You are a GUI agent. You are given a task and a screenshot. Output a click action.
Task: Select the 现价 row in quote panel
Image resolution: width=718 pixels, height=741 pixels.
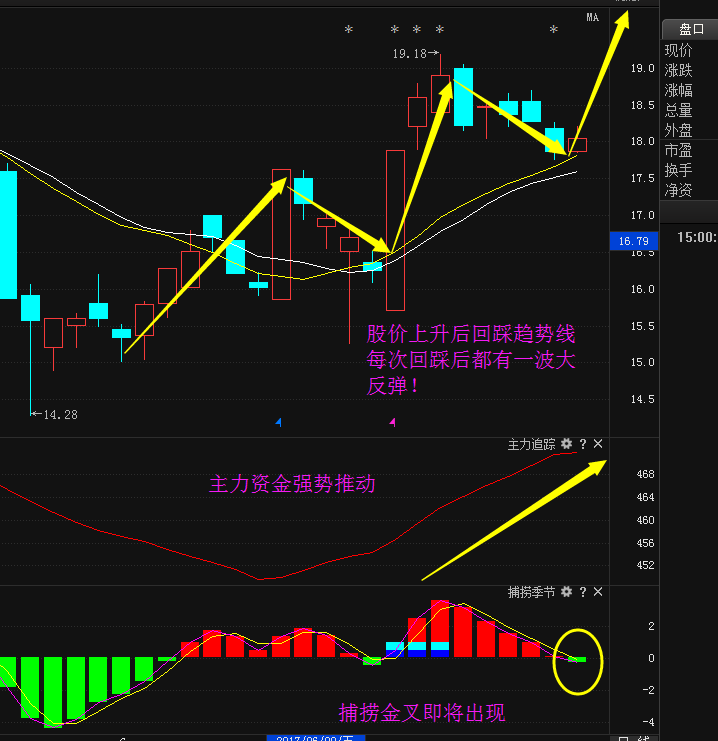[x=678, y=50]
